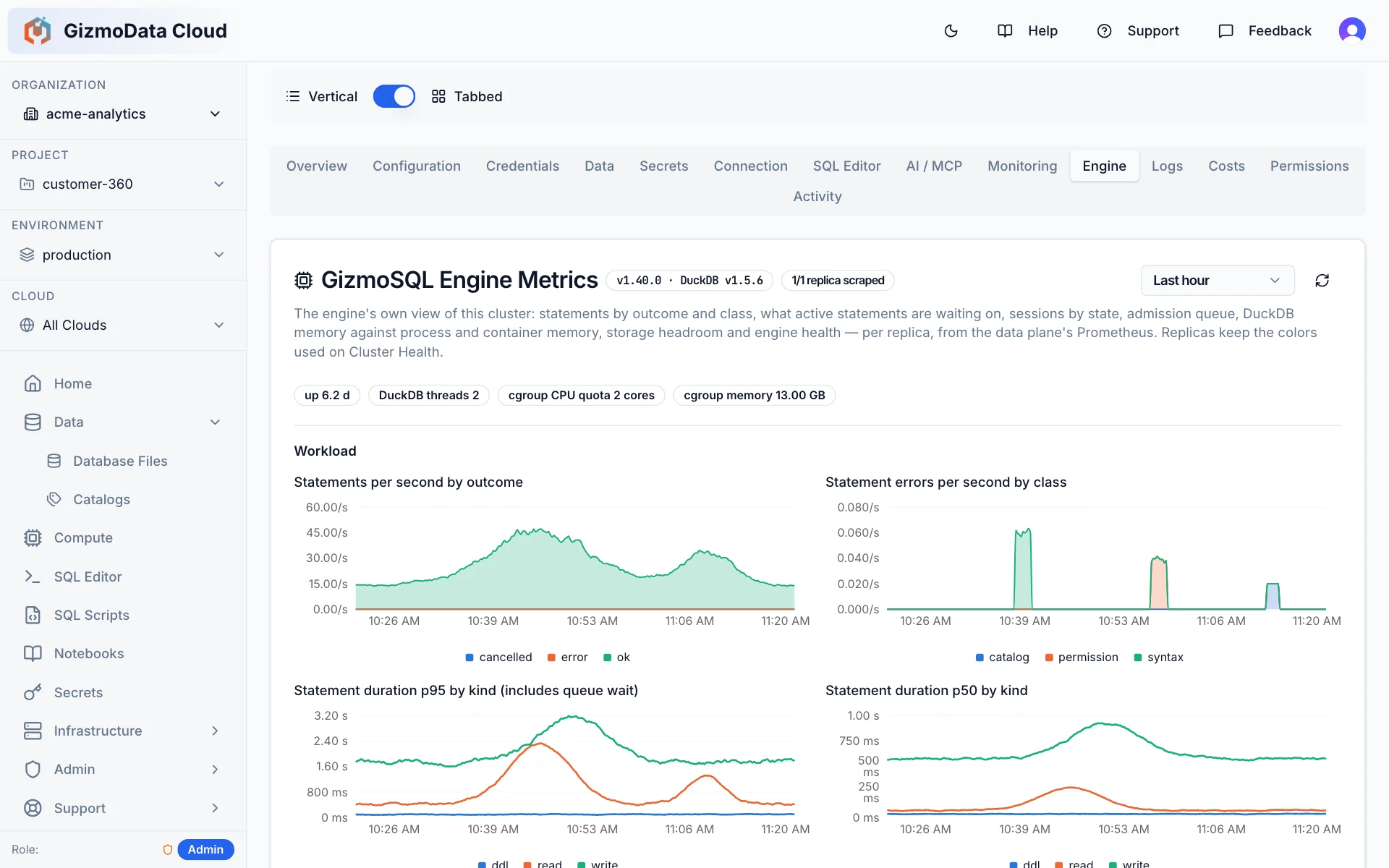The width and height of the screenshot is (1389, 868).
Task: Toggle the ok series in outcome legend
Action: tap(616, 657)
